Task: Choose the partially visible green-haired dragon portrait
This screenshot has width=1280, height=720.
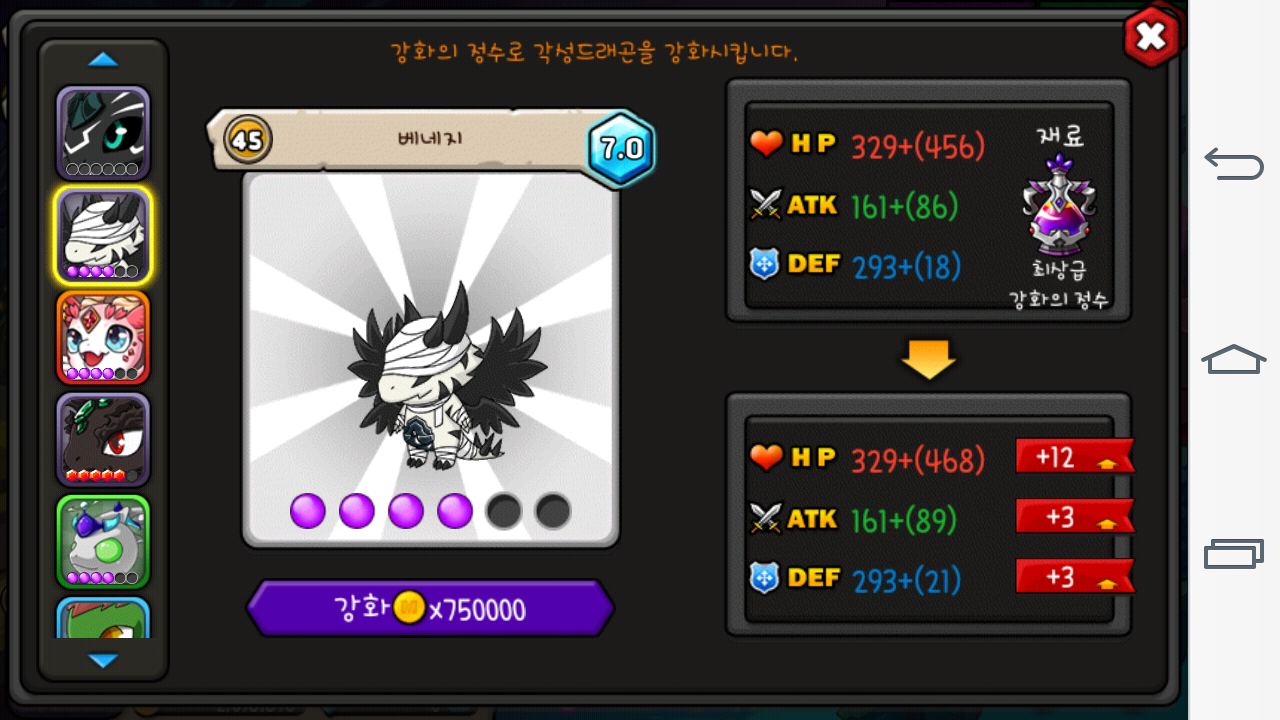Action: (103, 618)
